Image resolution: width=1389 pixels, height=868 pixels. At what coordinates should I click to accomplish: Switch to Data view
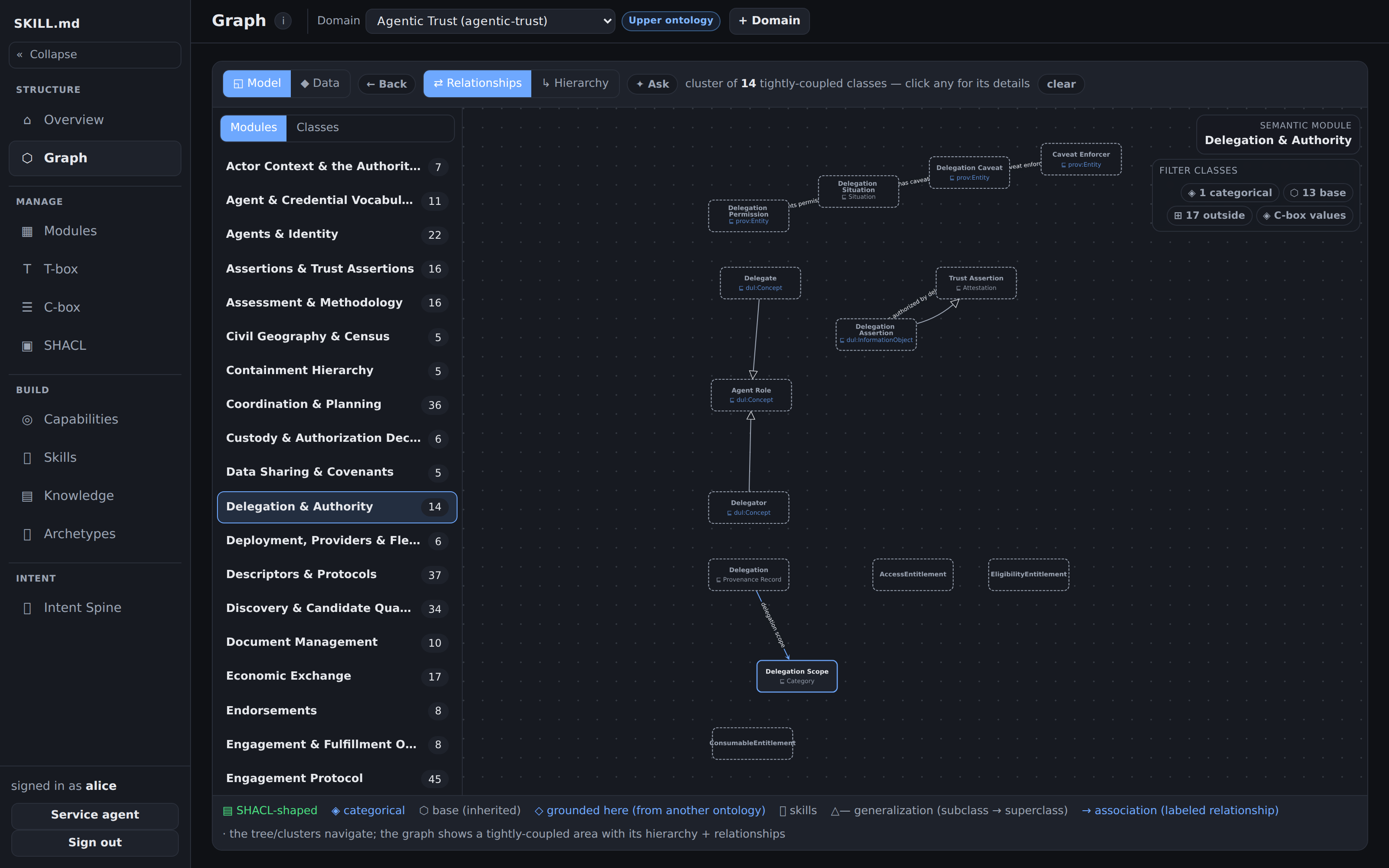click(x=320, y=83)
